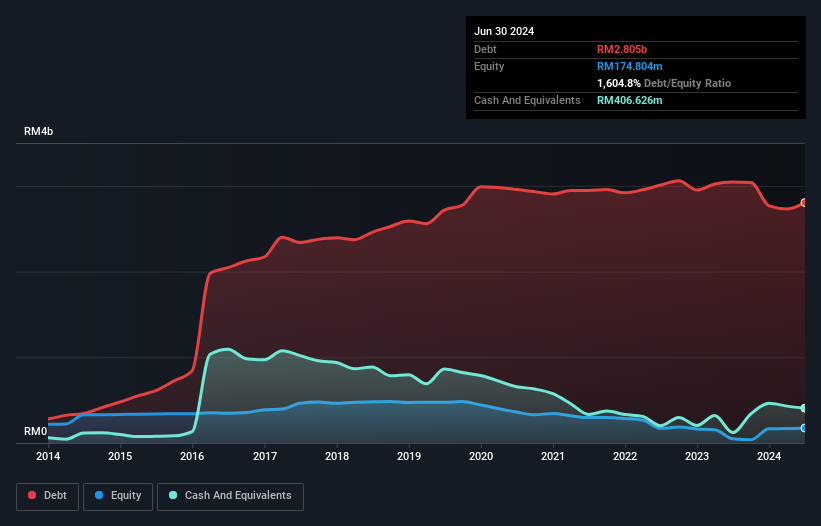Image resolution: width=821 pixels, height=526 pixels.
Task: Click the RM2.805b debt value
Action: tap(622, 49)
